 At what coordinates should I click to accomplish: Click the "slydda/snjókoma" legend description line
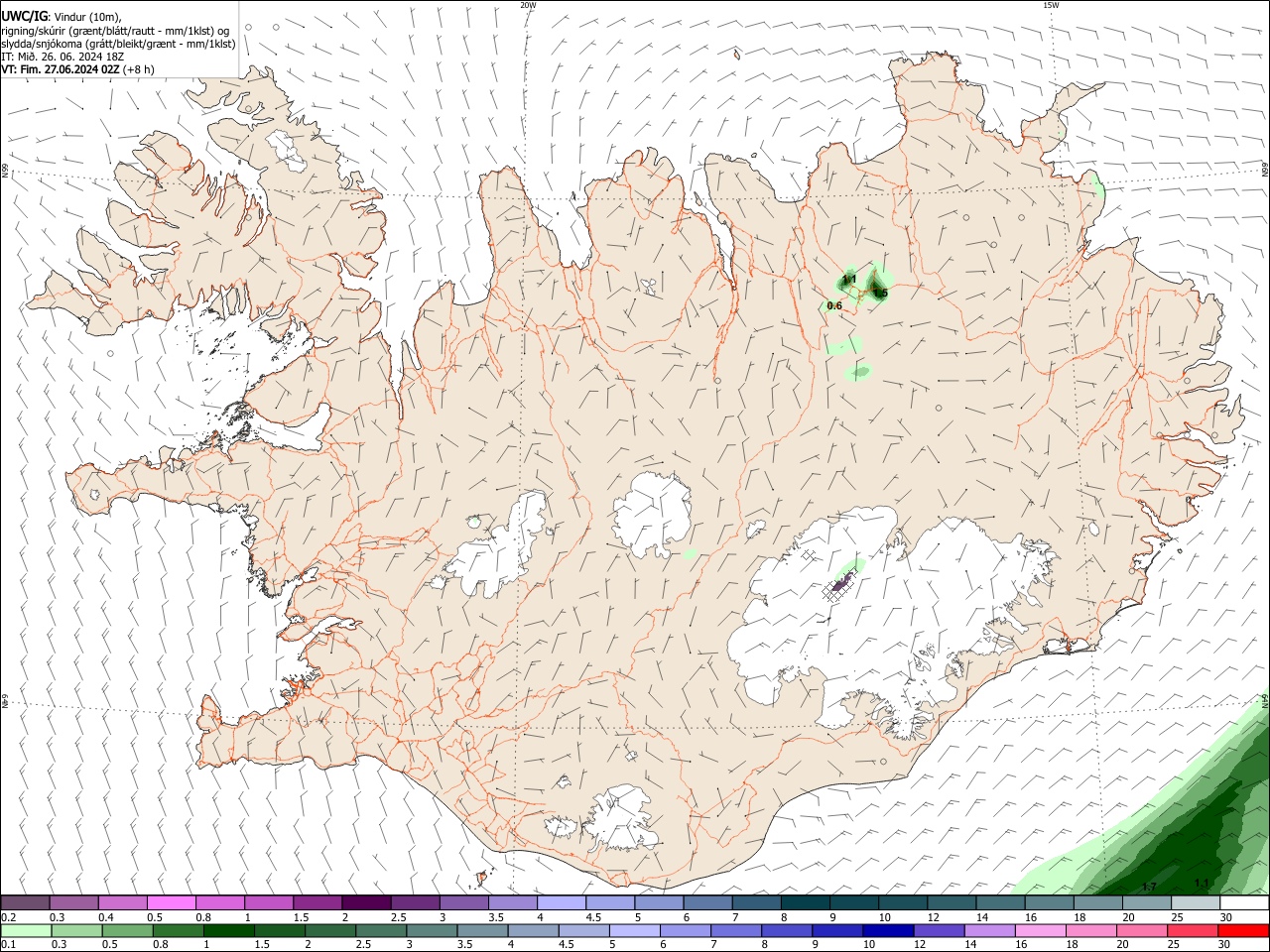click(x=118, y=44)
